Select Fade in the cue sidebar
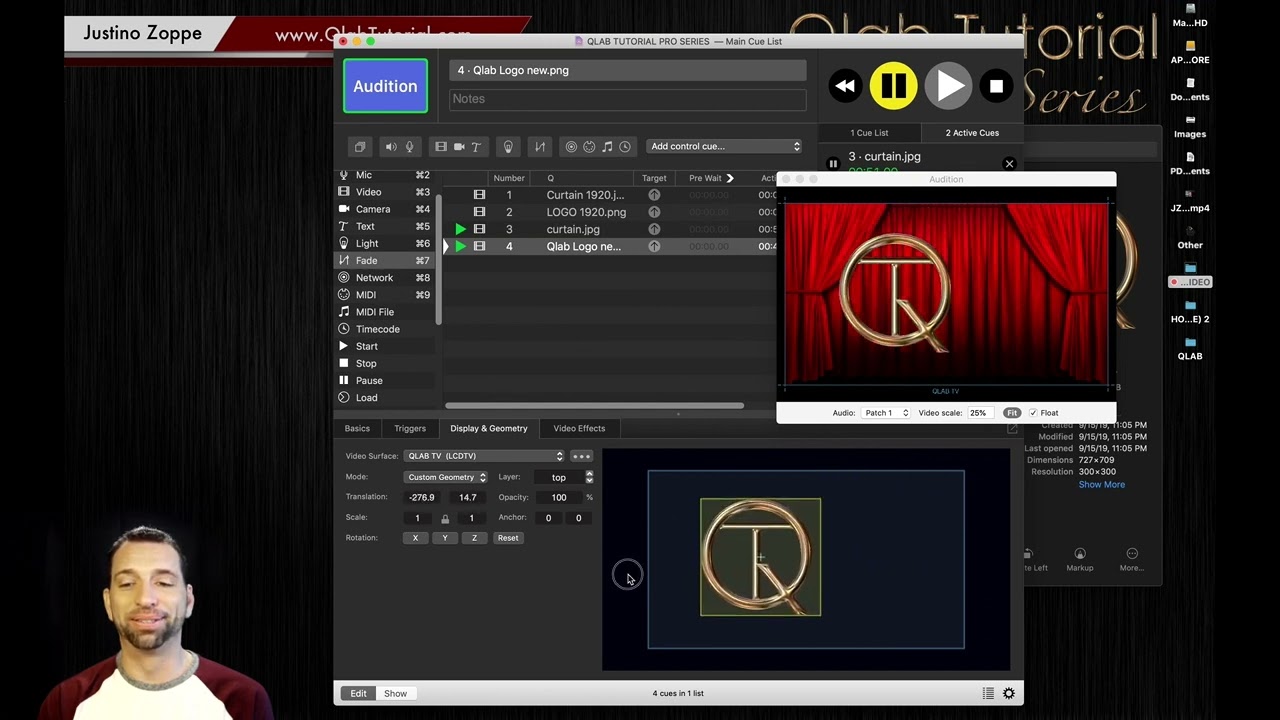The width and height of the screenshot is (1280, 720). (385, 261)
